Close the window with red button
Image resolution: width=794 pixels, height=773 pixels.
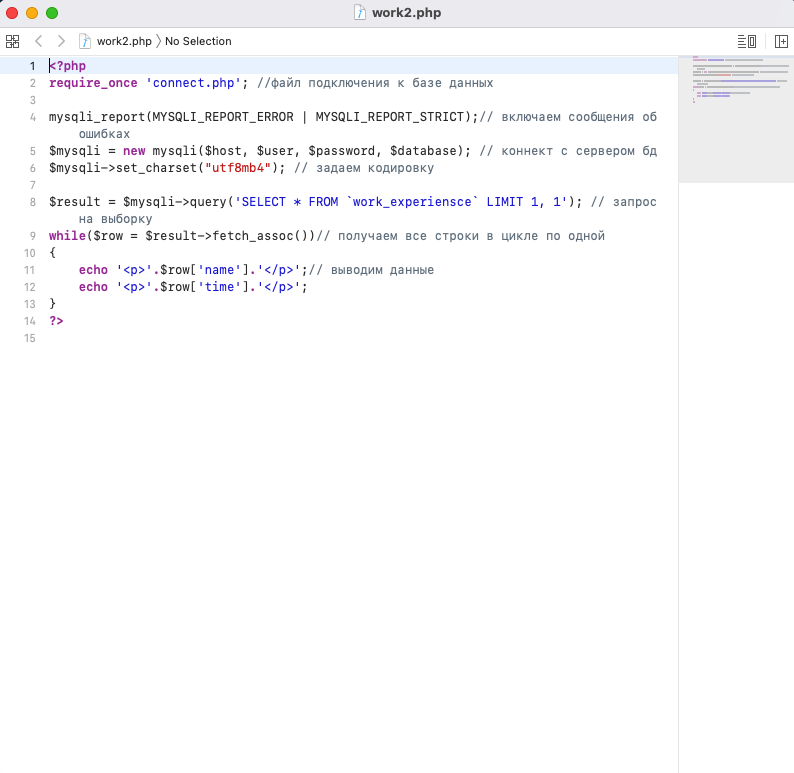coord(12,13)
